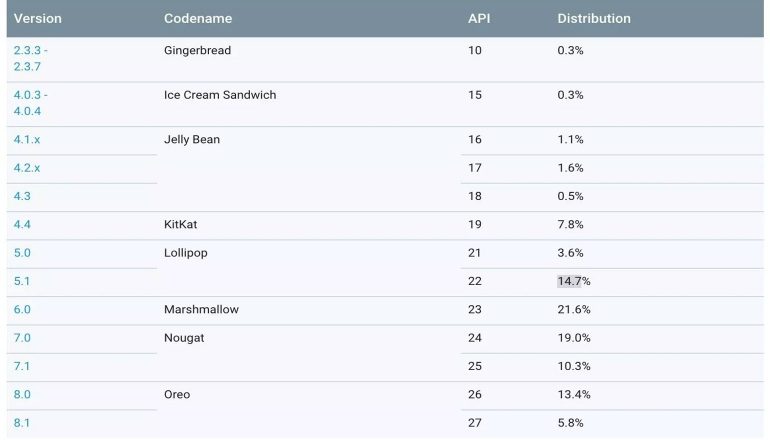The height and width of the screenshot is (440, 770).
Task: Select the 8.0 Oreo version link
Action: [23, 395]
